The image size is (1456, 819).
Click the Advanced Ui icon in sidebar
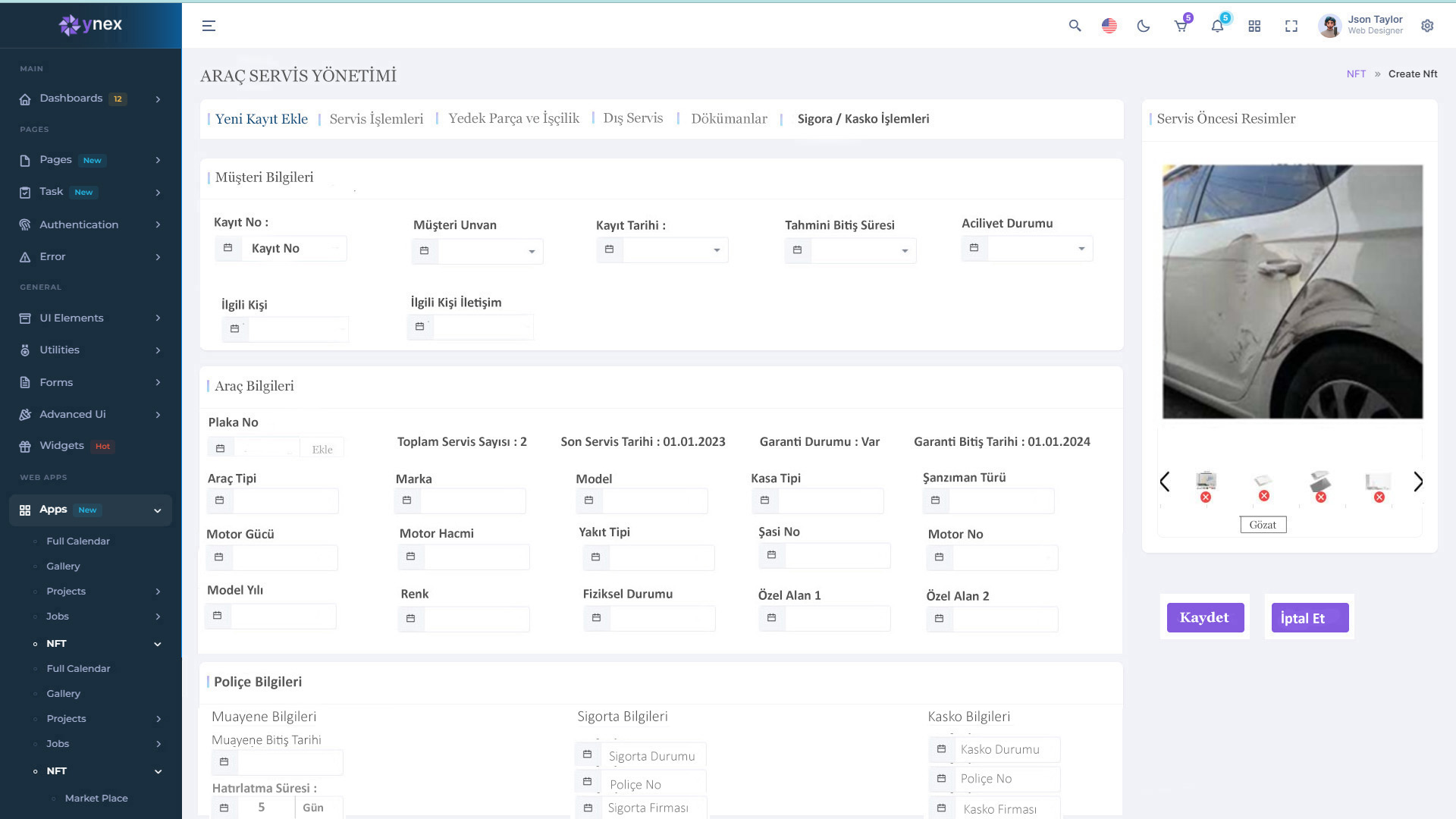[x=25, y=414]
